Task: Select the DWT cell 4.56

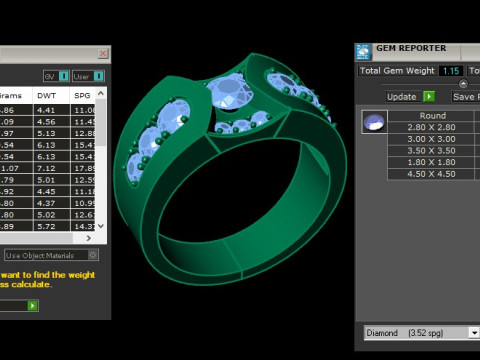Action: coord(51,122)
